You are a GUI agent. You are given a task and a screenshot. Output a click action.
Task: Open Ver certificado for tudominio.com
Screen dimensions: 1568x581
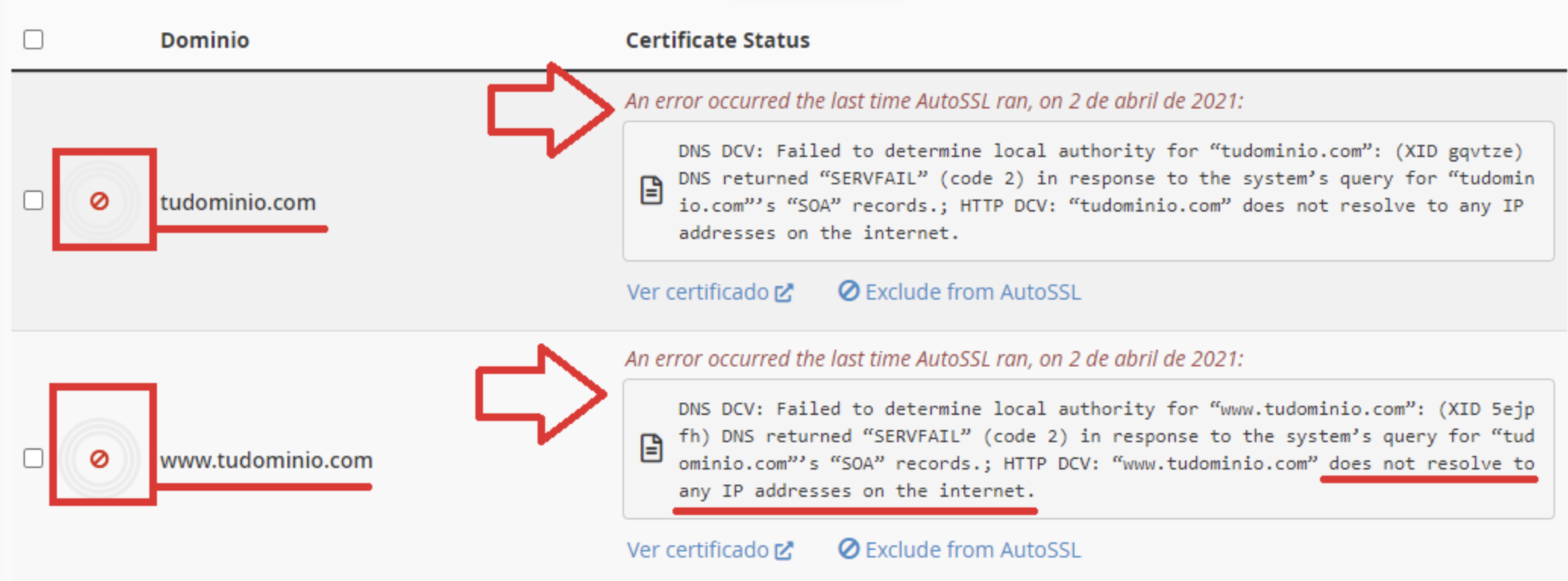coord(698,293)
